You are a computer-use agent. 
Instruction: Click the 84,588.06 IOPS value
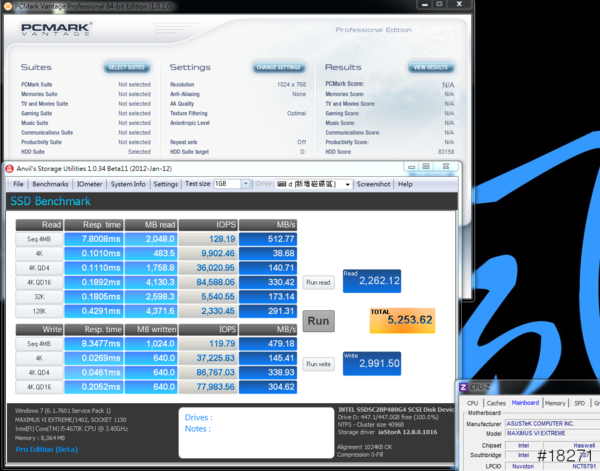click(208, 282)
